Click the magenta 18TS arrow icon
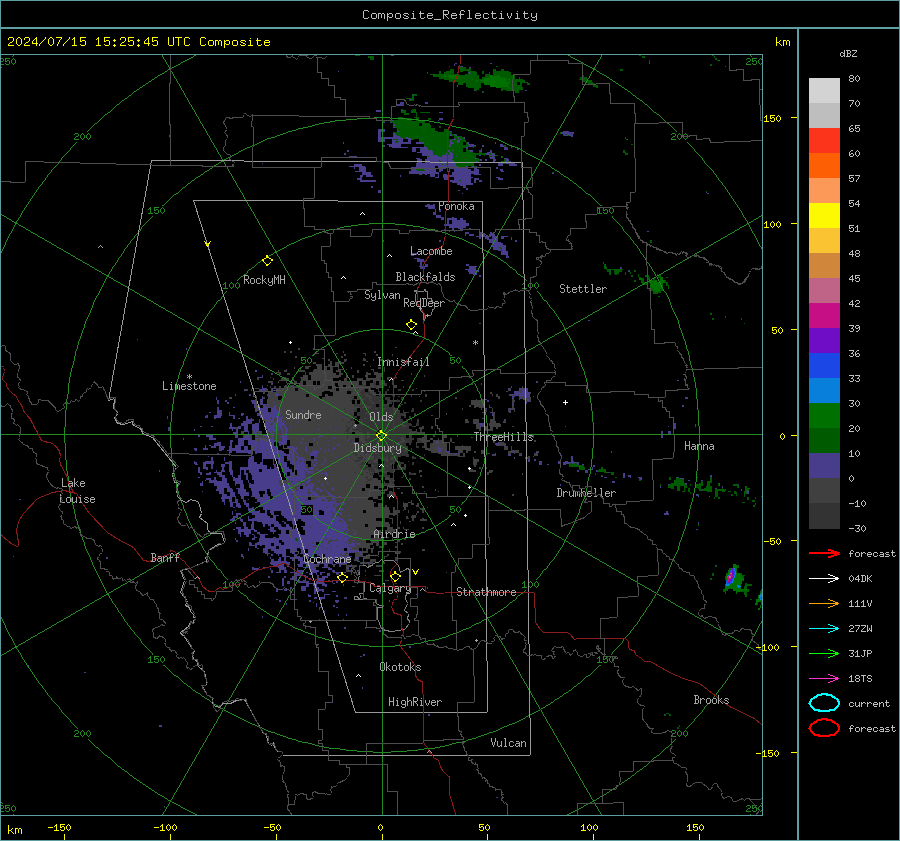This screenshot has height=841, width=900. 824,679
